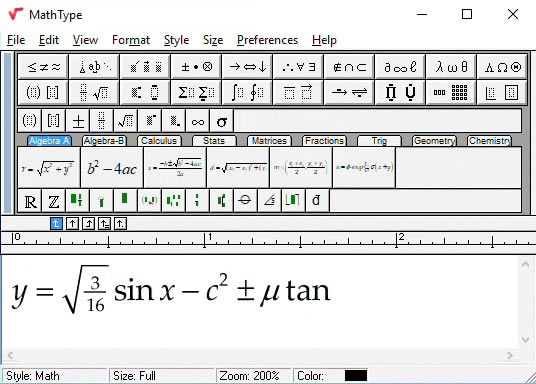This screenshot has width=536, height=384.
Task: Insert the đ symbol from bottom bar
Action: pyautogui.click(x=317, y=201)
